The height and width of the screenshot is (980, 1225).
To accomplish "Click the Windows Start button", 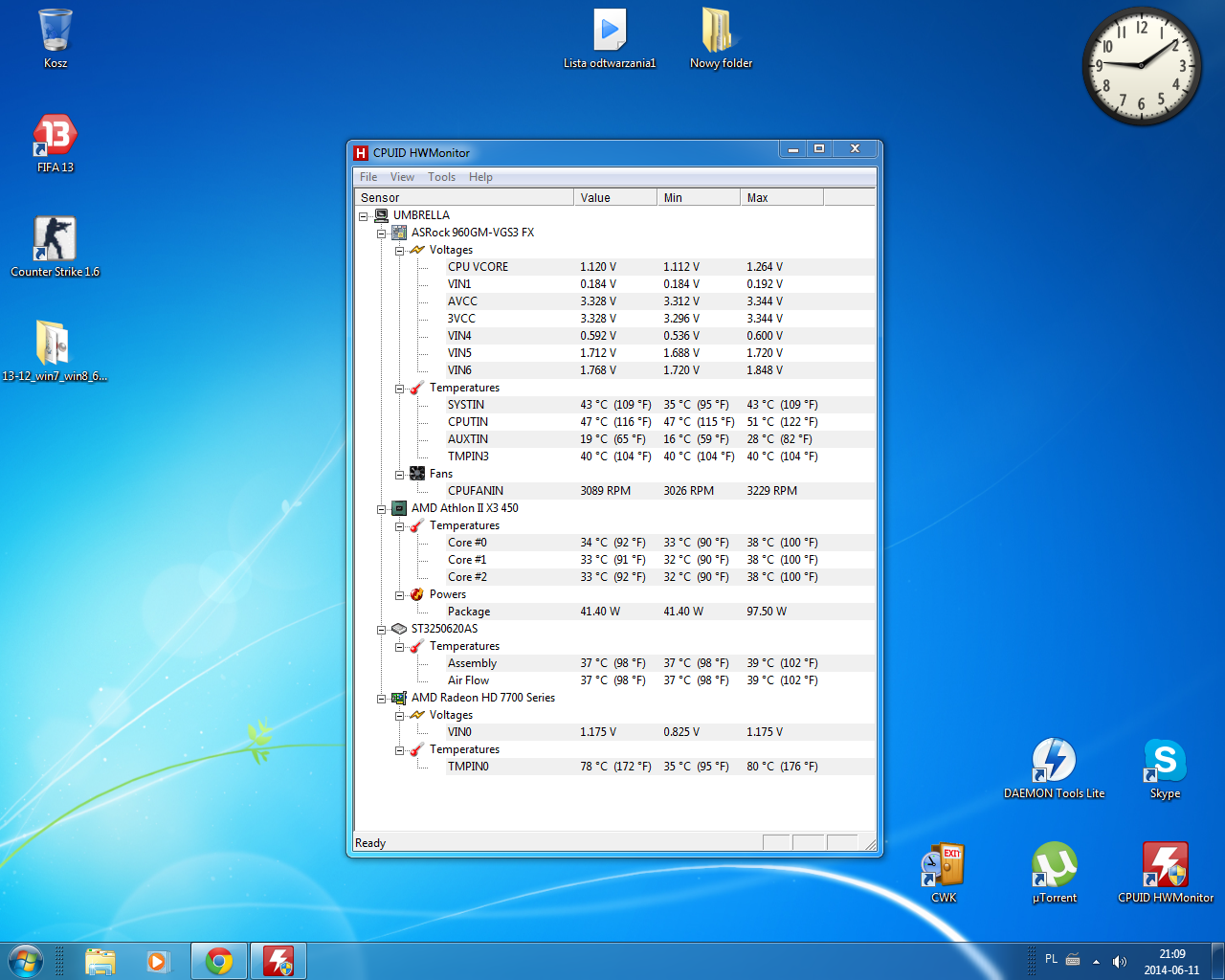I will [x=26, y=961].
